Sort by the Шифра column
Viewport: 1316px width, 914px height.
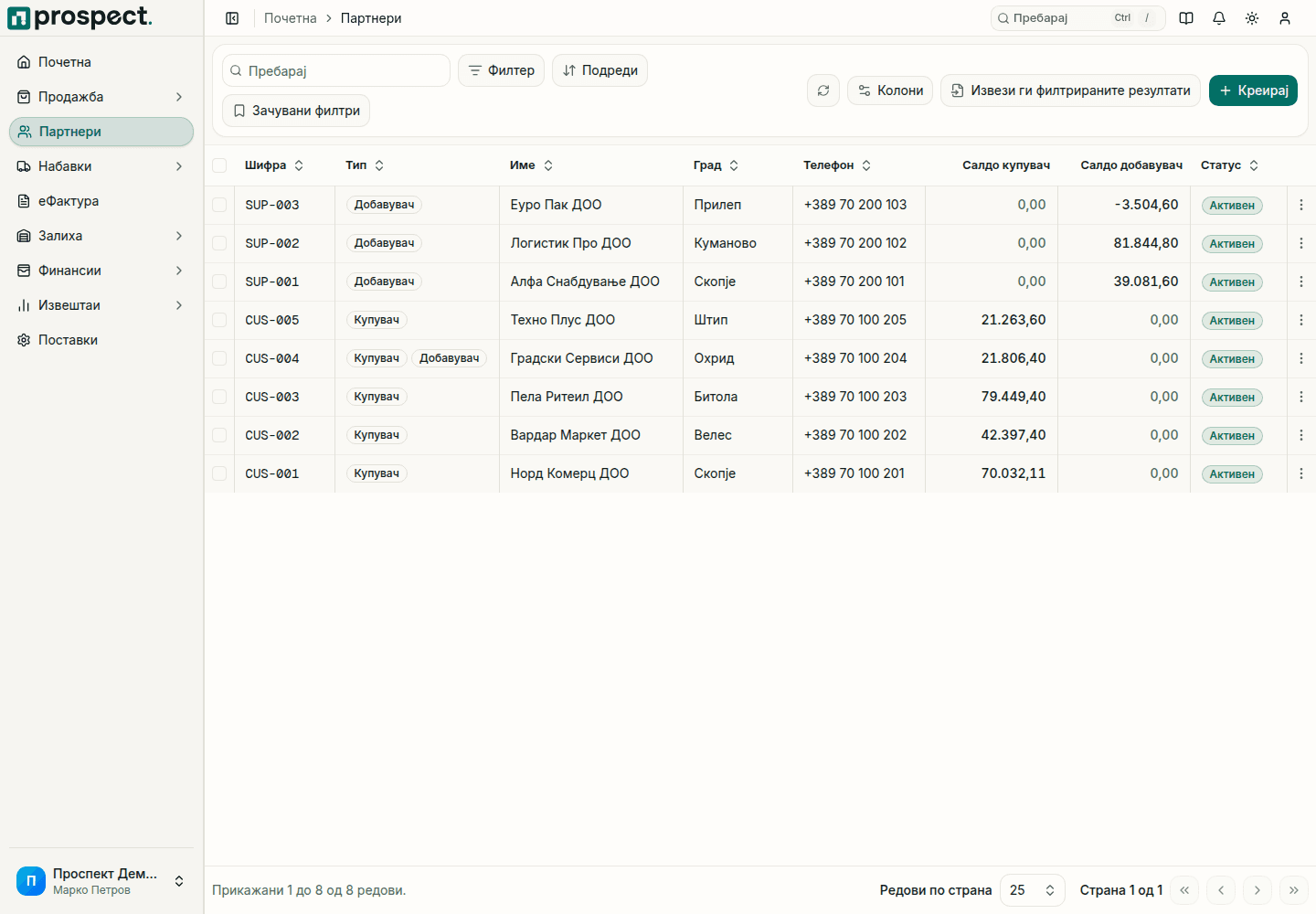[274, 165]
